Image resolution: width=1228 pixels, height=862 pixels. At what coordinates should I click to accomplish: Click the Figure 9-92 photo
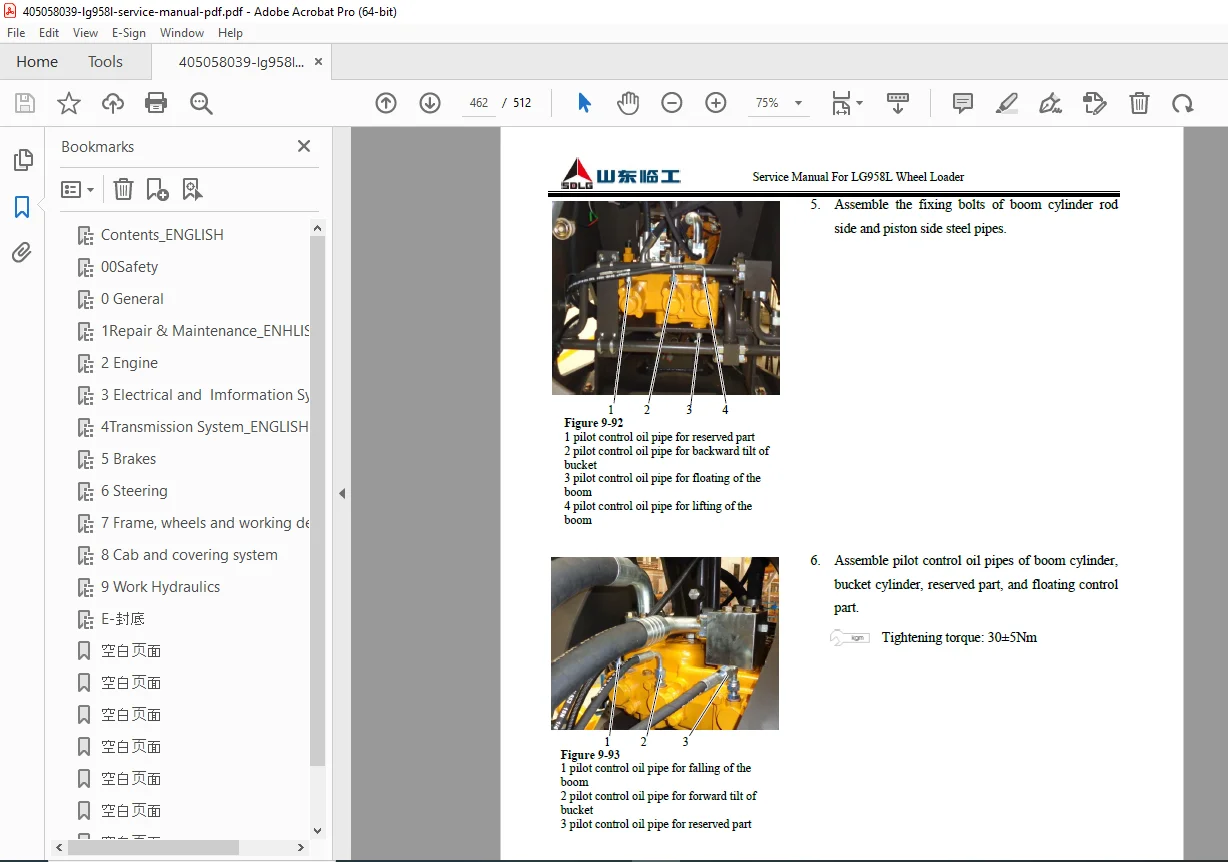click(666, 298)
